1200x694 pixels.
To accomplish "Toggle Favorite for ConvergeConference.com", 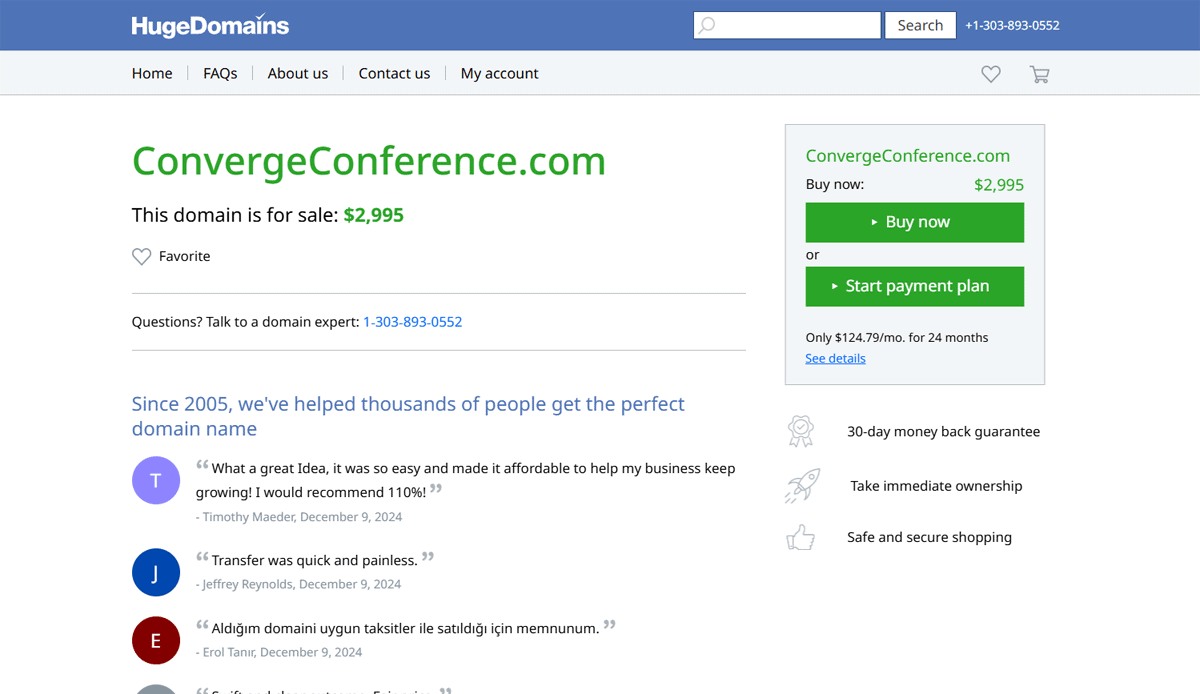I will [171, 256].
